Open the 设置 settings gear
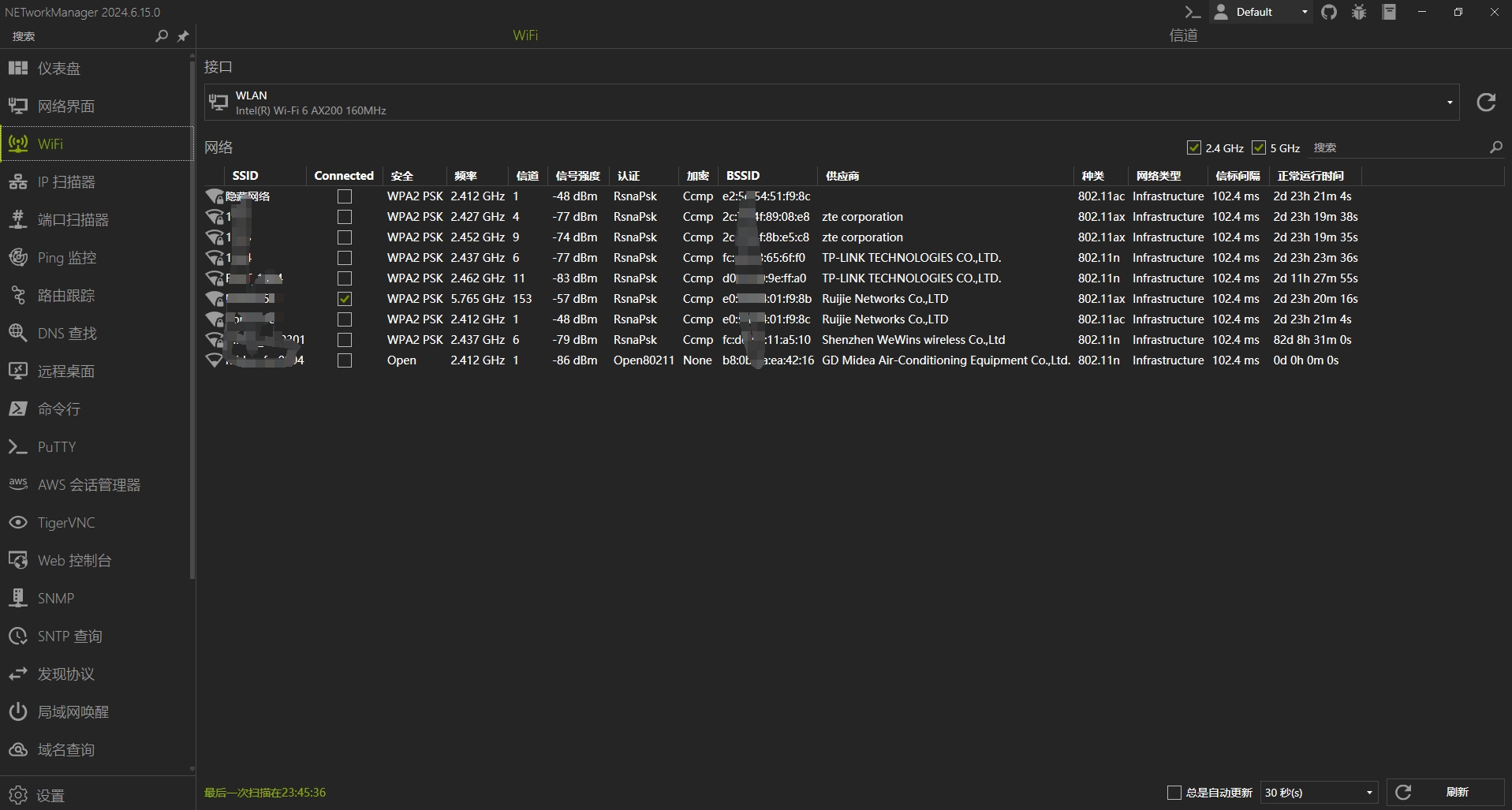Screen dimensions: 1512x810 click(x=18, y=795)
